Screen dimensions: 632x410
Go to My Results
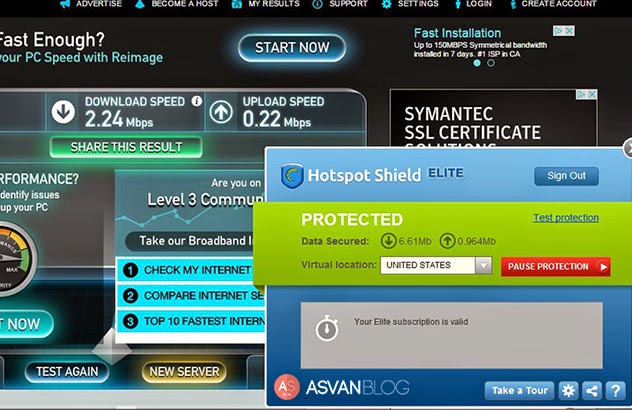pyautogui.click(x=266, y=4)
